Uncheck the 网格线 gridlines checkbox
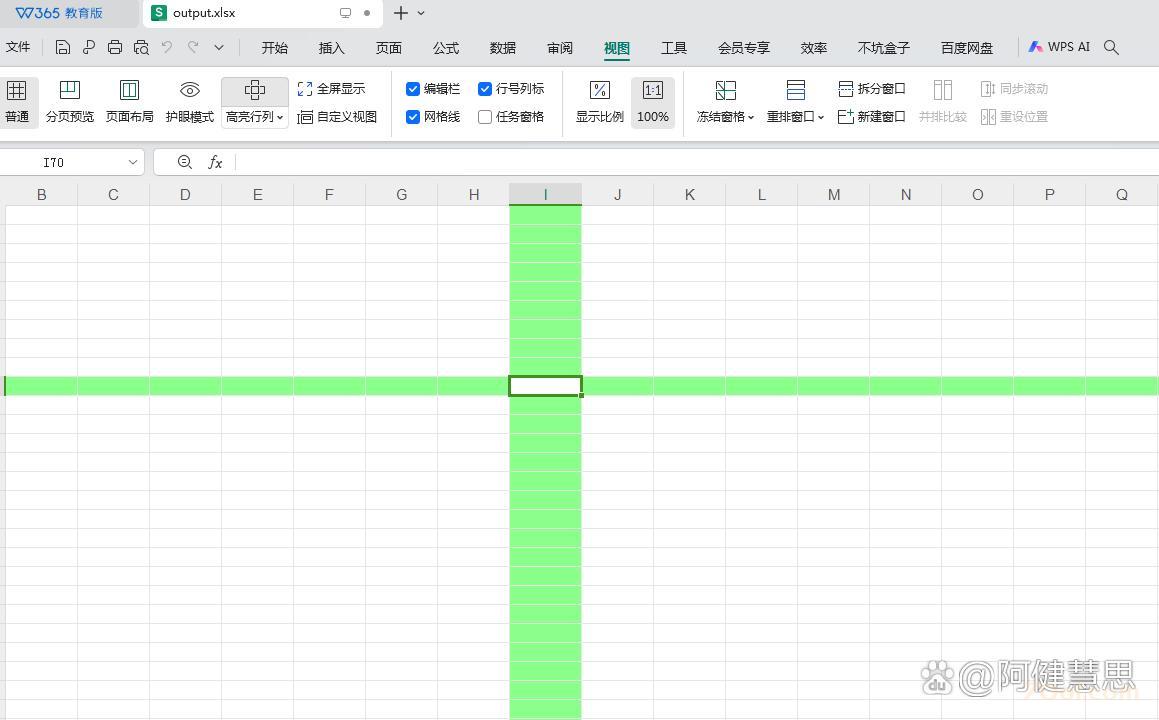 [x=413, y=116]
